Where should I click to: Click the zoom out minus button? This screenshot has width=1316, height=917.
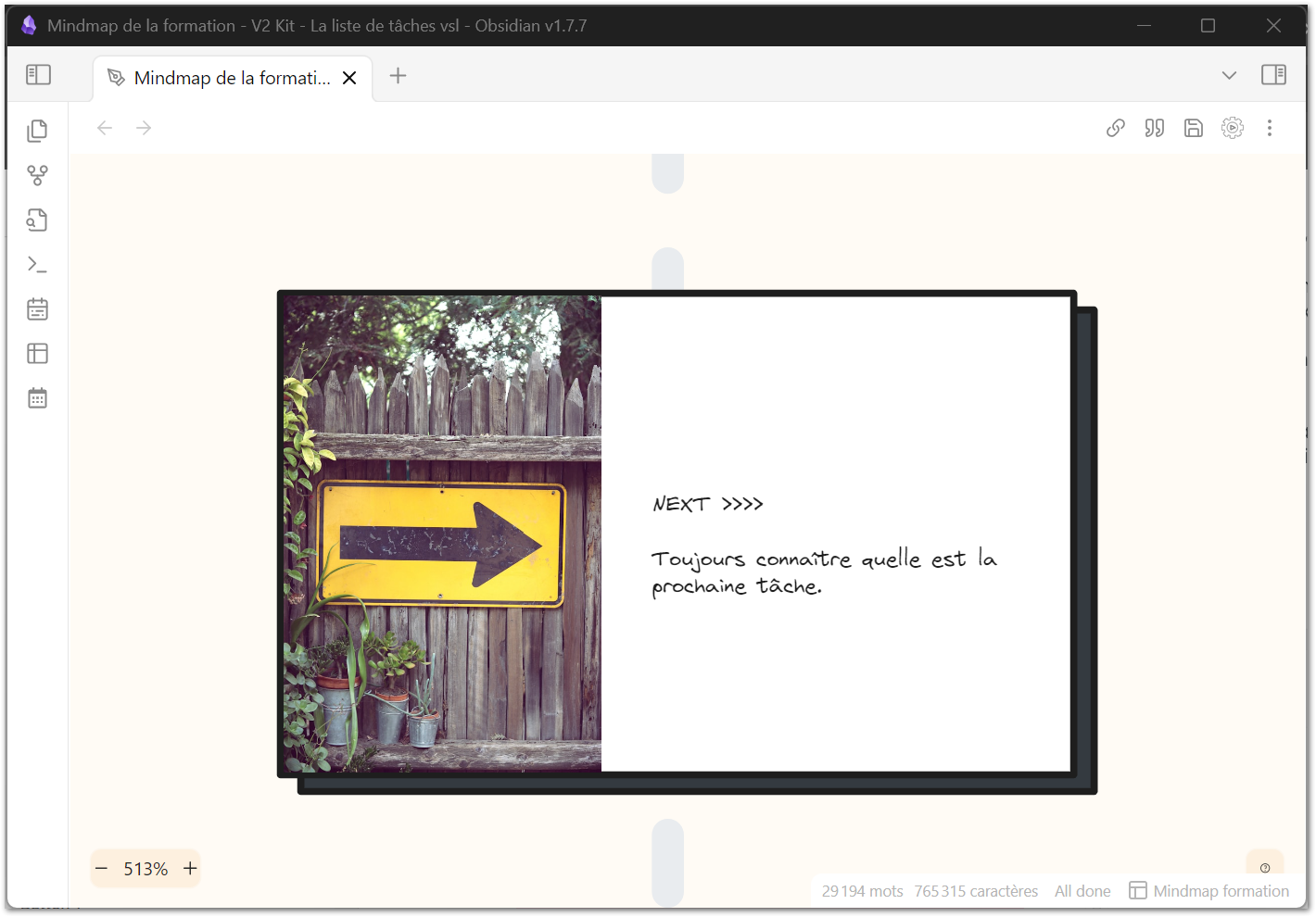click(x=102, y=869)
